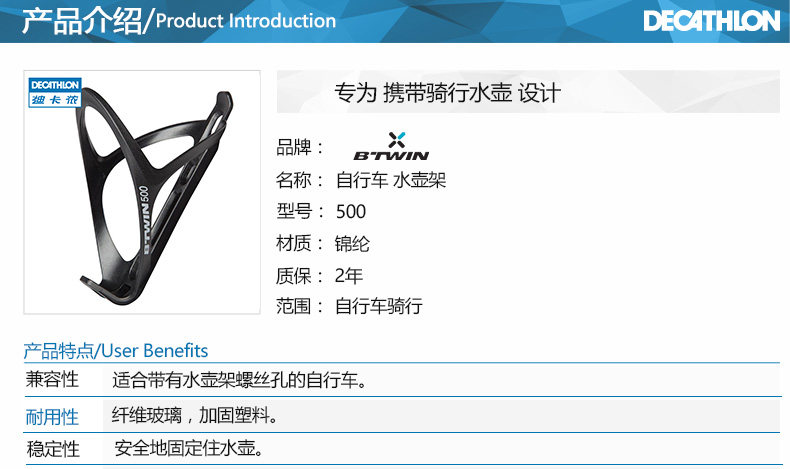Select the 产品特点/User Benefits heading
The height and width of the screenshot is (469, 790).
point(116,351)
